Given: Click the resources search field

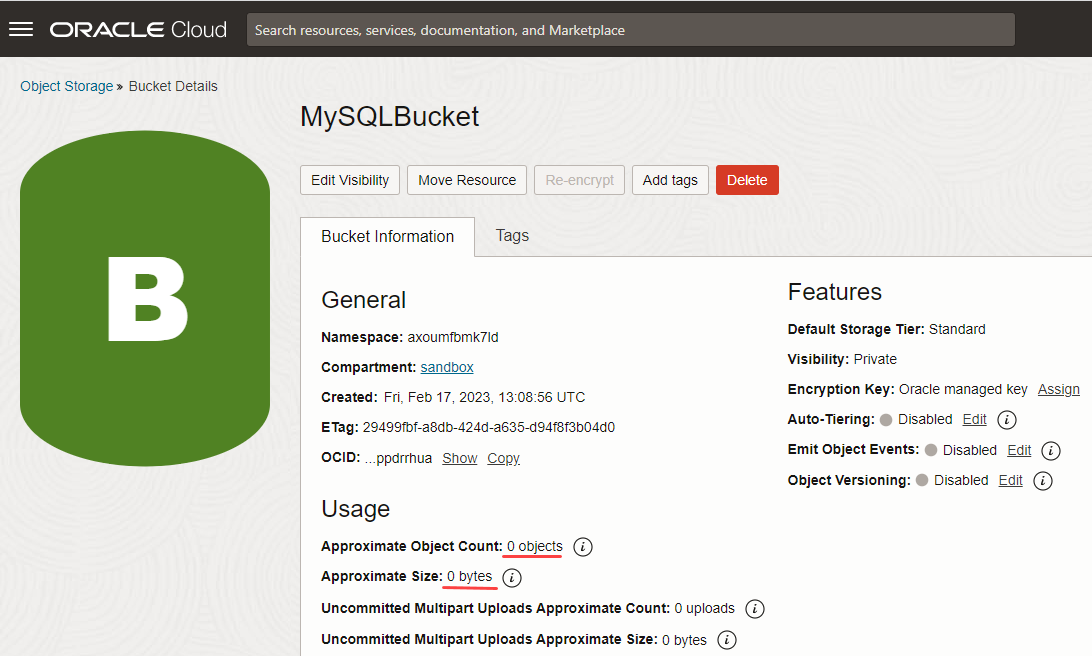Looking at the screenshot, I should coord(630,29).
